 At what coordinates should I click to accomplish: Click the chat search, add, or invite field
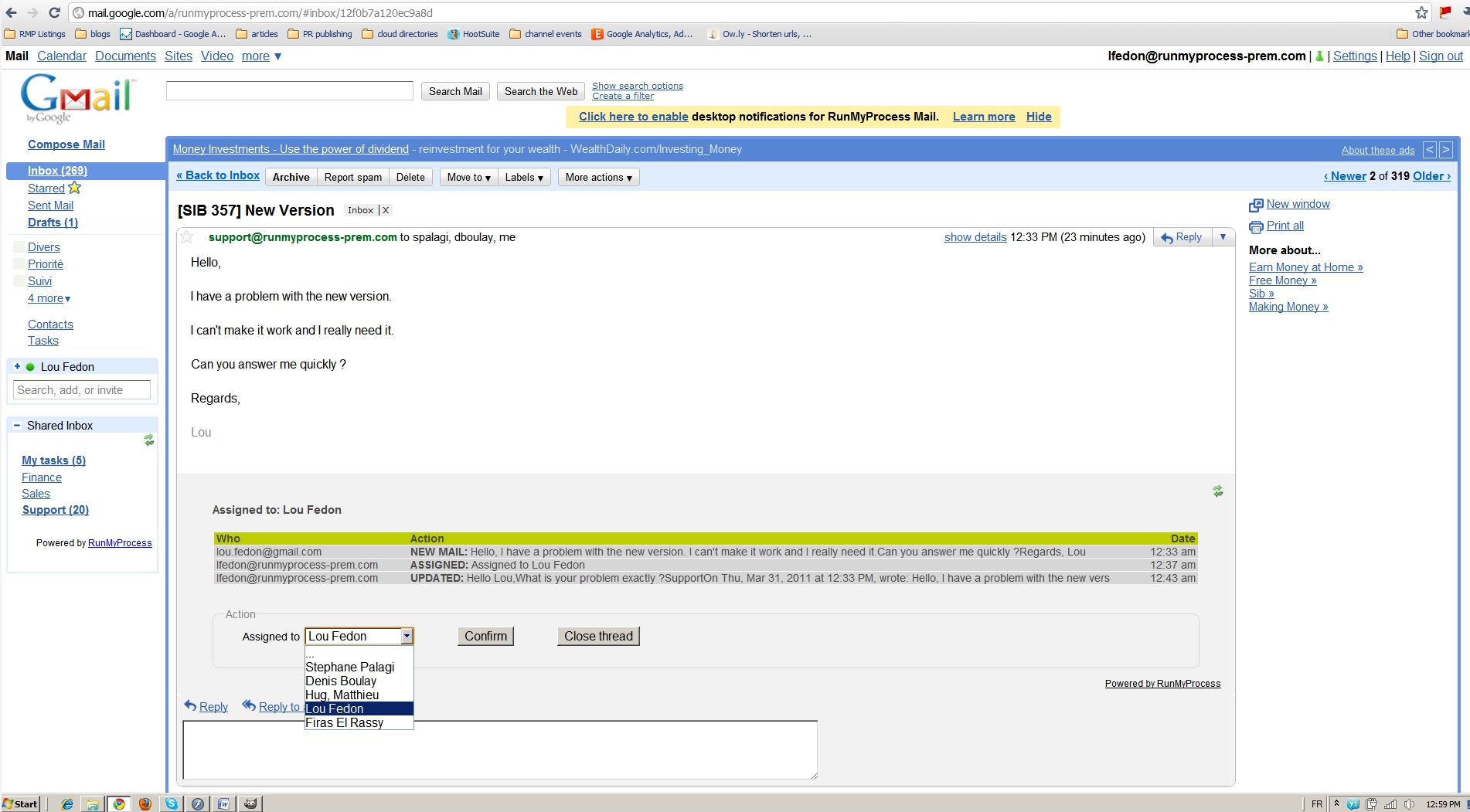coord(82,390)
